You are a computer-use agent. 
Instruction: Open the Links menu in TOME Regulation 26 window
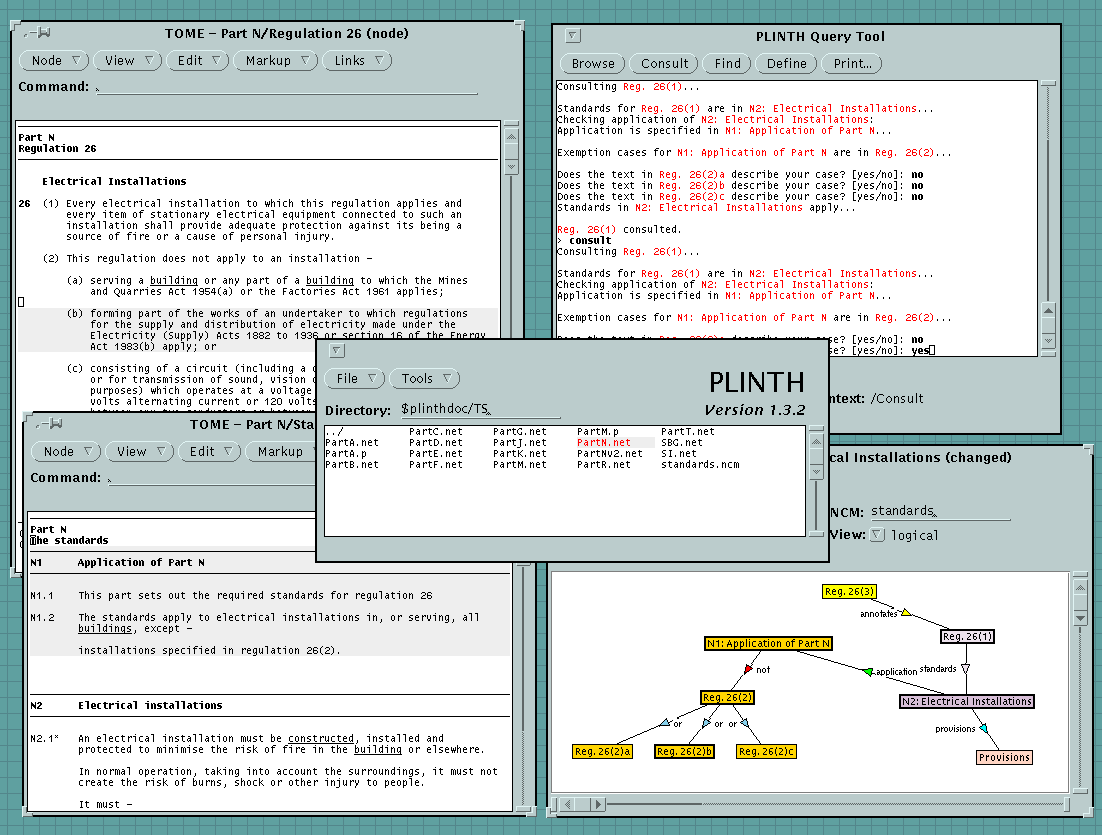(357, 60)
